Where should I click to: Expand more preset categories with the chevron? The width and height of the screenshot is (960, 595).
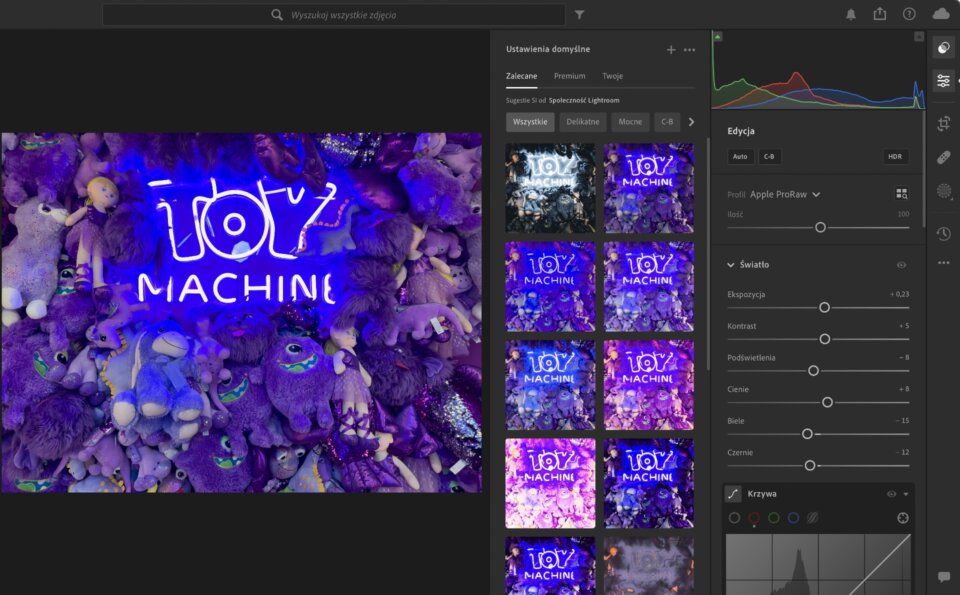691,121
